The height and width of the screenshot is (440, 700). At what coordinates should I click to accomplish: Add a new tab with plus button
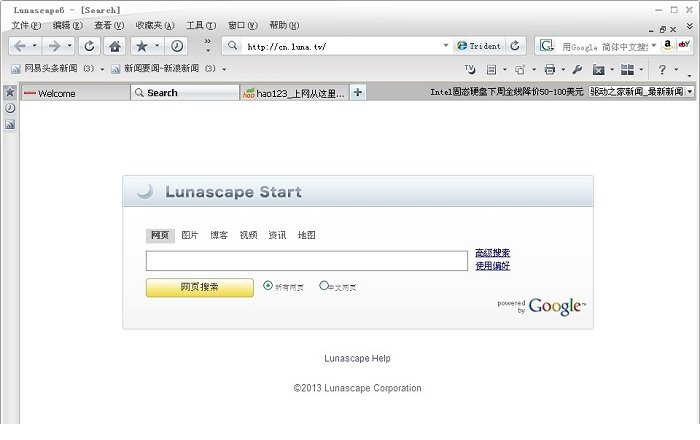pyautogui.click(x=358, y=92)
